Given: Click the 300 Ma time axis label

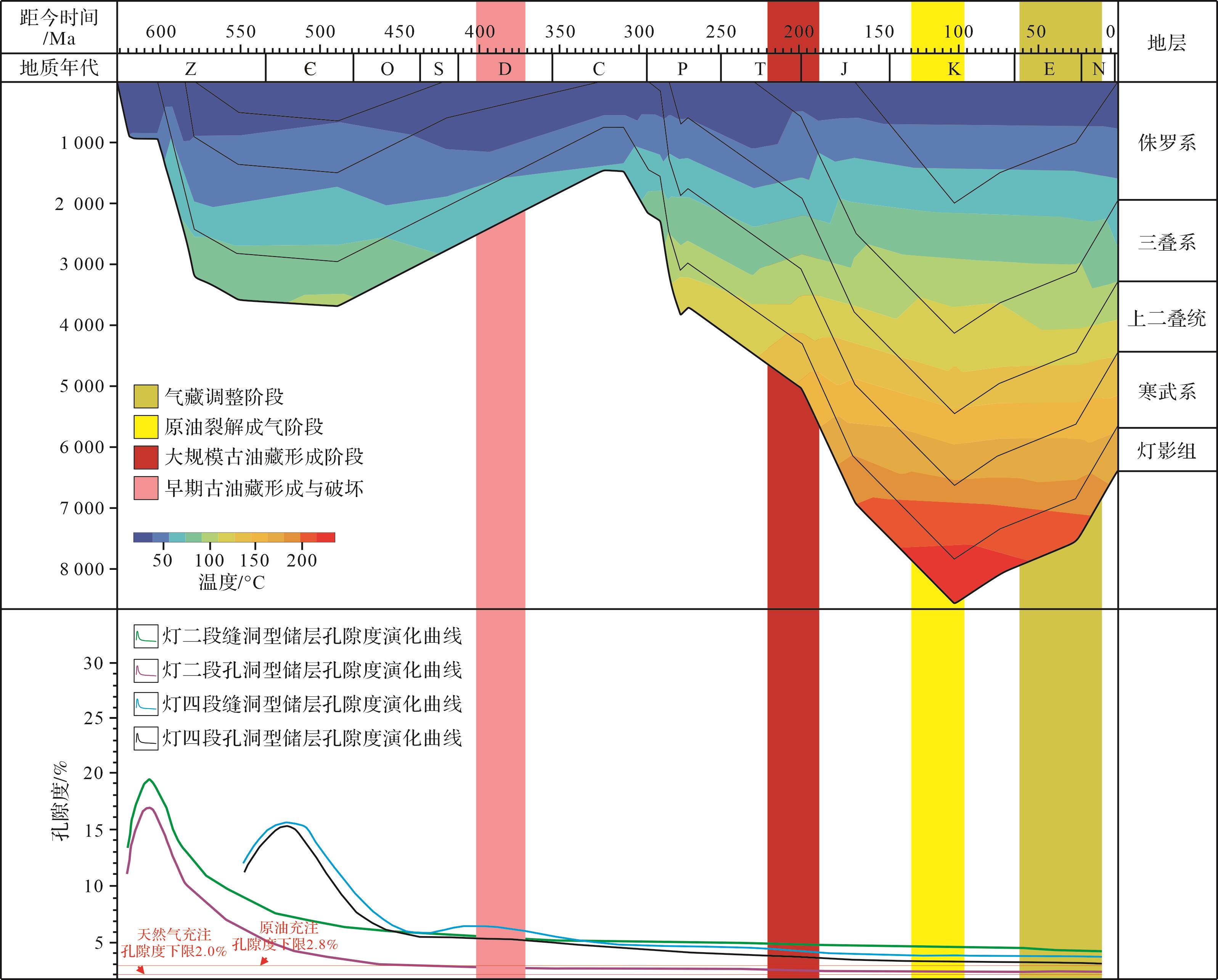Looking at the screenshot, I should pos(639,32).
